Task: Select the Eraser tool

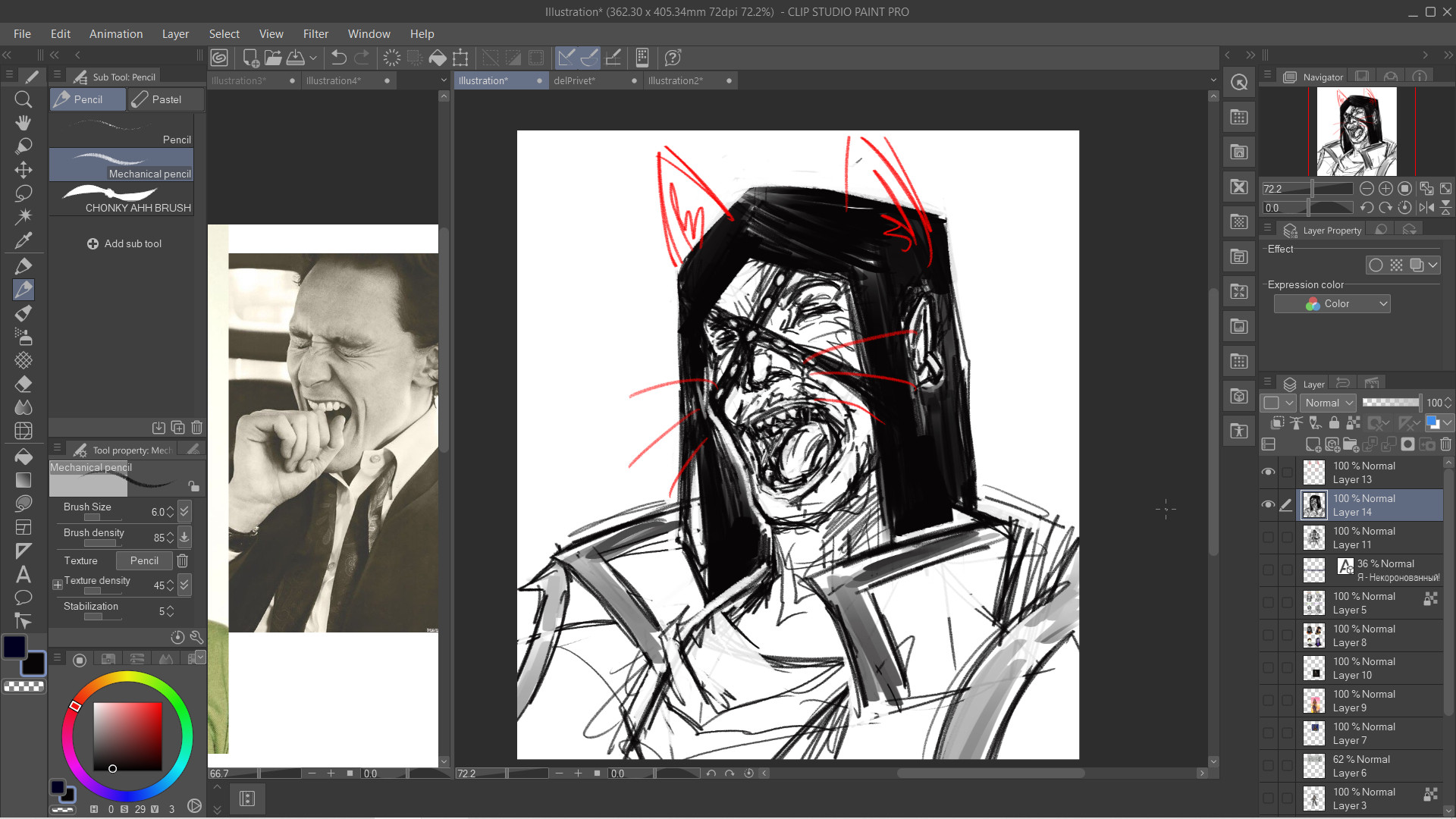Action: (x=24, y=384)
